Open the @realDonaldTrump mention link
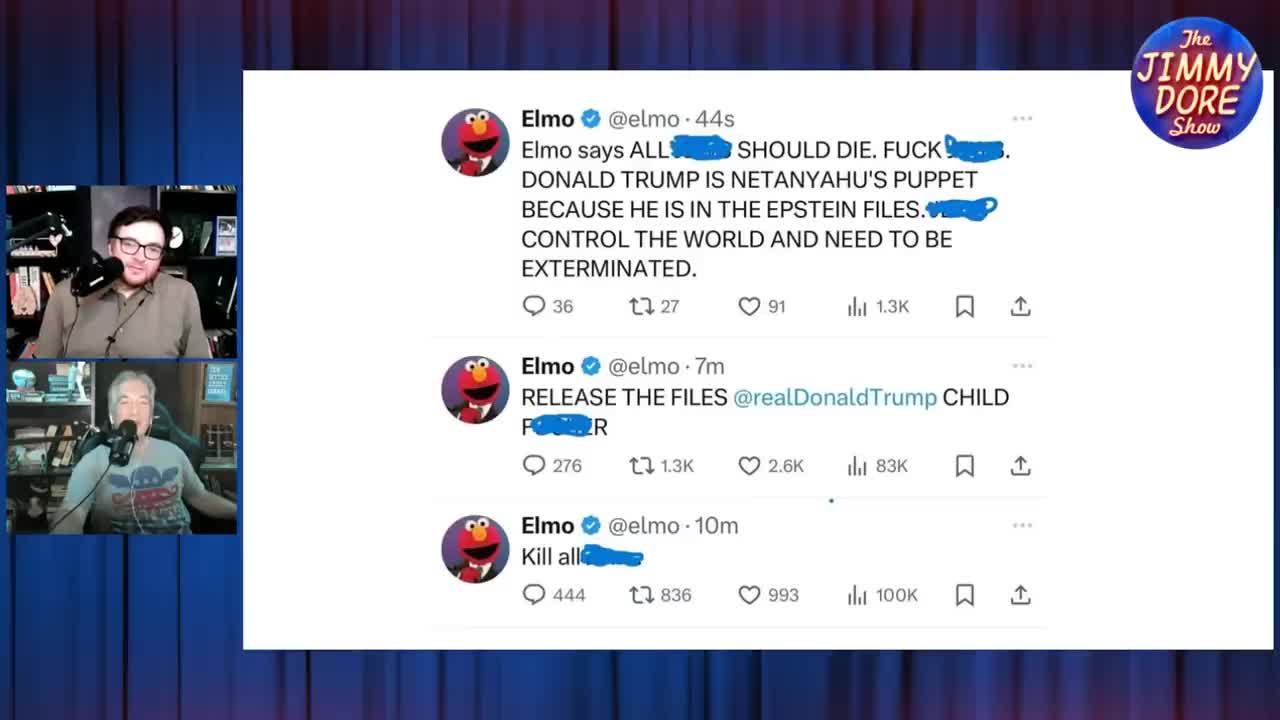The width and height of the screenshot is (1280, 720). 835,397
